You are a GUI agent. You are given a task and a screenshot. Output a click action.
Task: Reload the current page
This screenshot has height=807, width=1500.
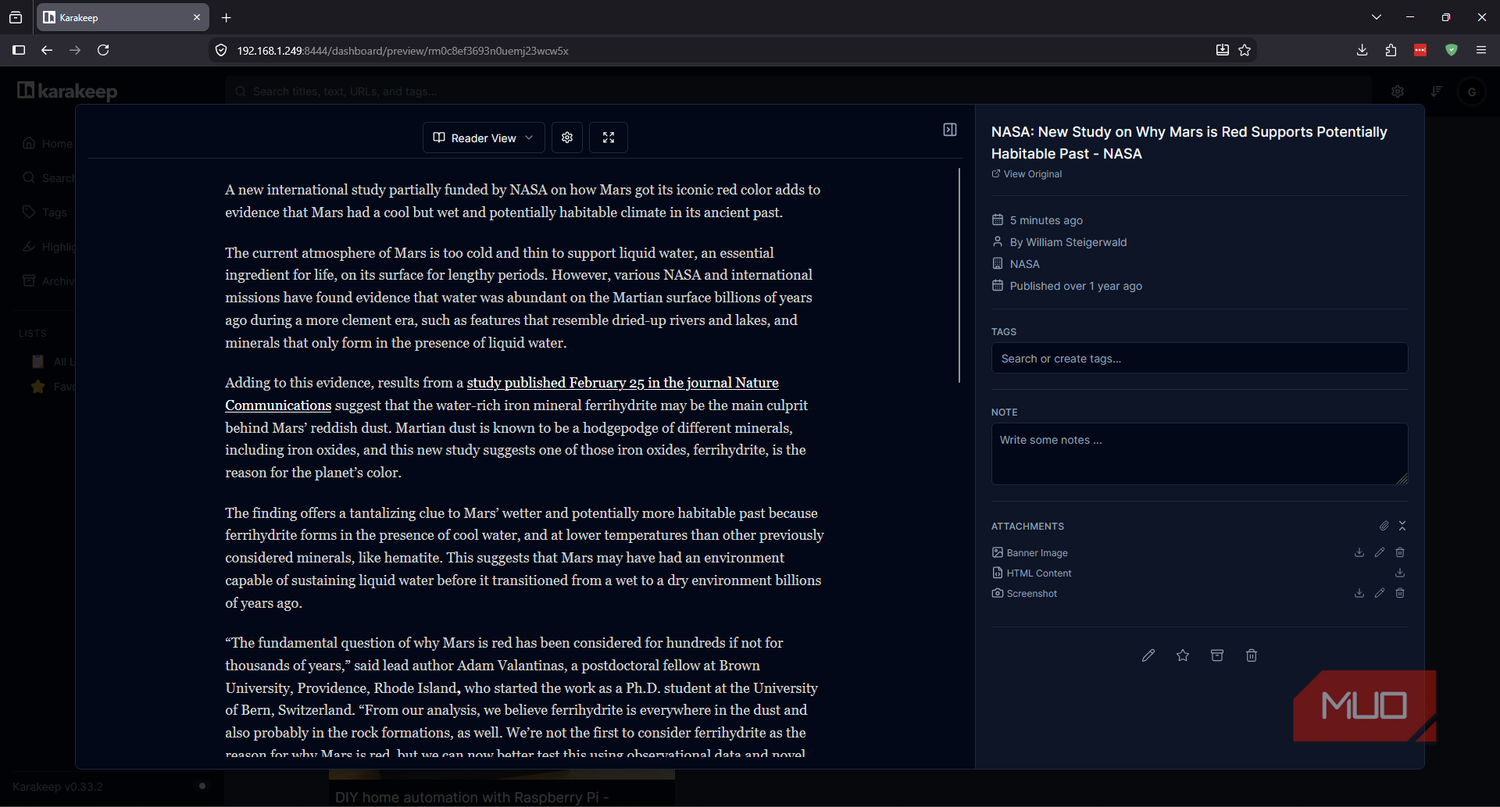pos(103,50)
